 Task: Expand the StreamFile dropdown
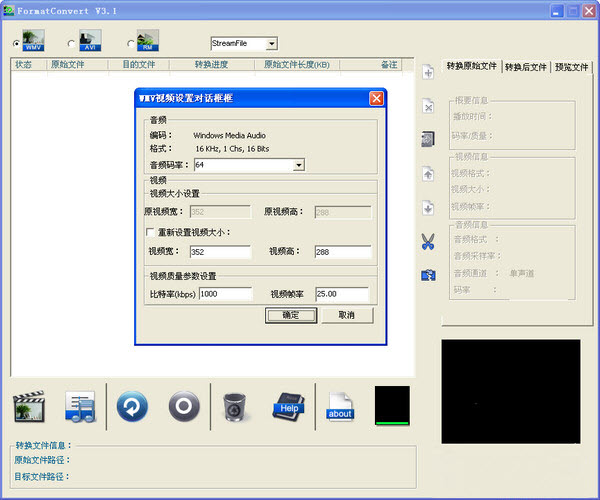point(271,44)
